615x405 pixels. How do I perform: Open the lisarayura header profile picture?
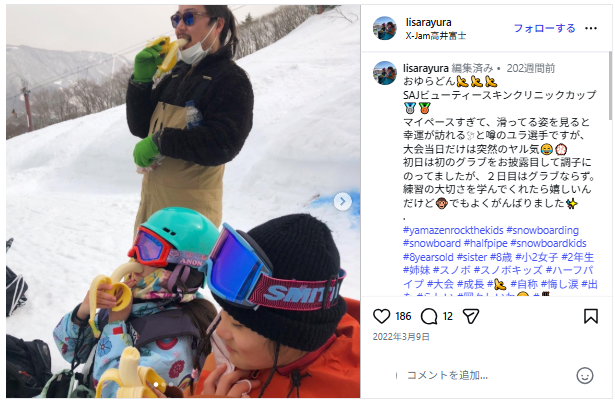pyautogui.click(x=385, y=28)
